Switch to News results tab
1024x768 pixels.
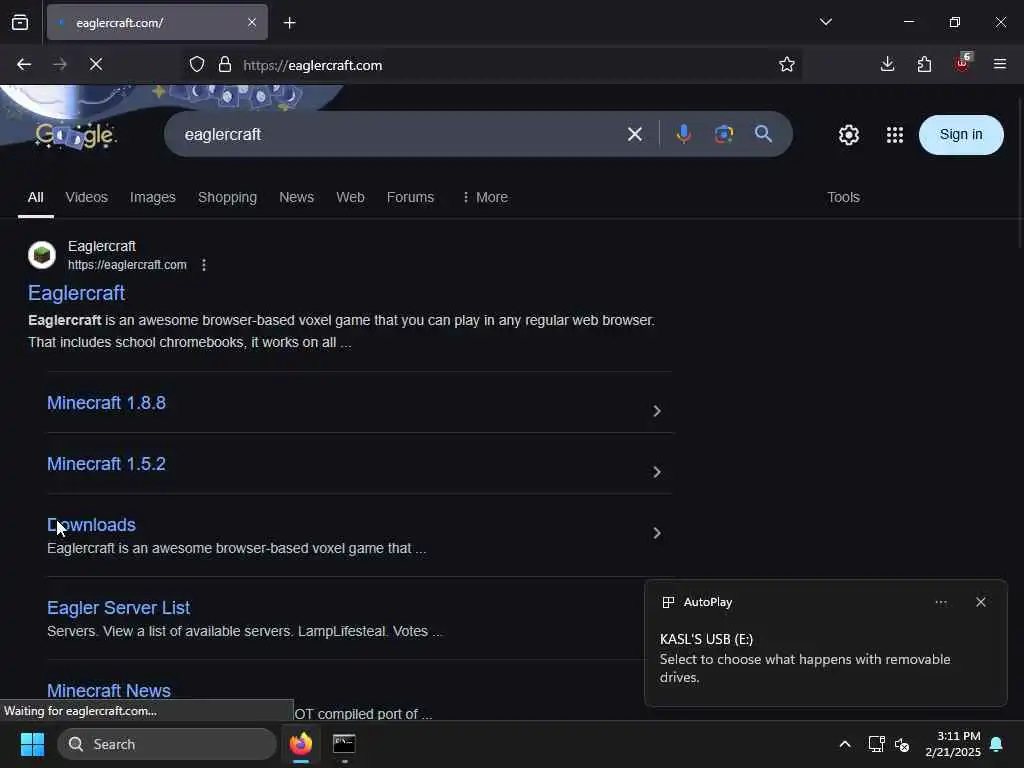click(x=296, y=197)
